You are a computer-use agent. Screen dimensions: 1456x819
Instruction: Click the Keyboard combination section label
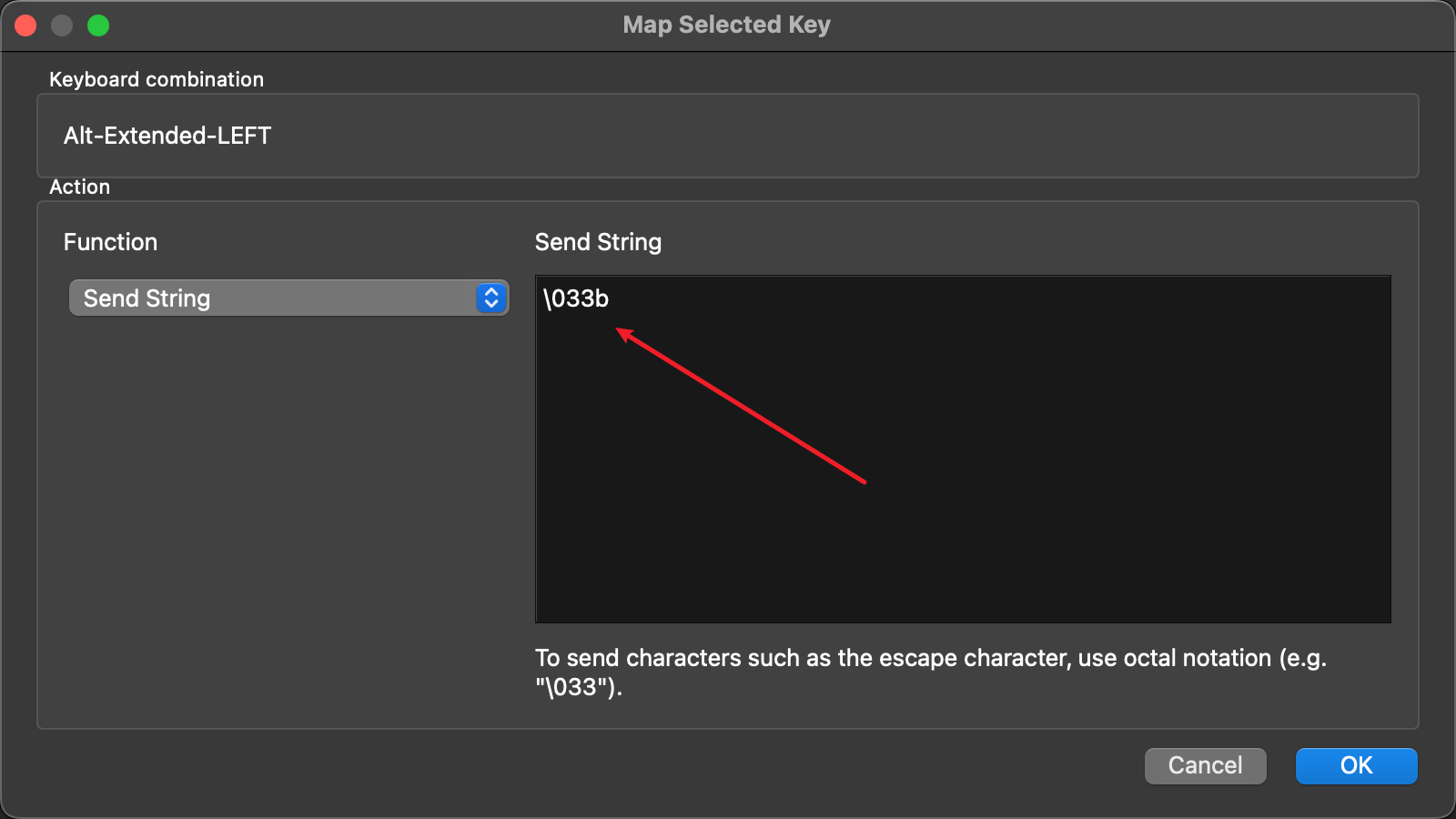pos(157,79)
